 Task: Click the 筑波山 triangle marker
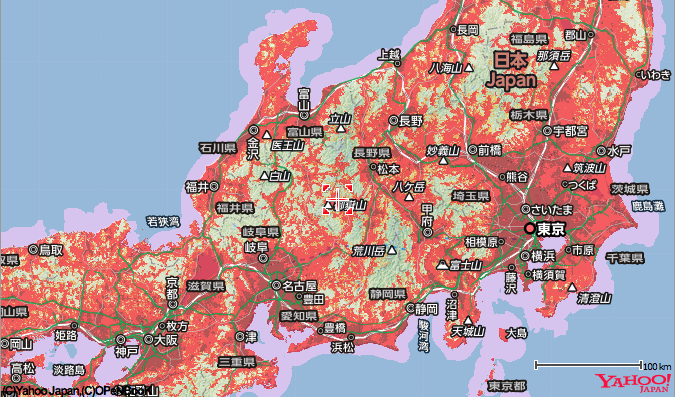tap(567, 167)
